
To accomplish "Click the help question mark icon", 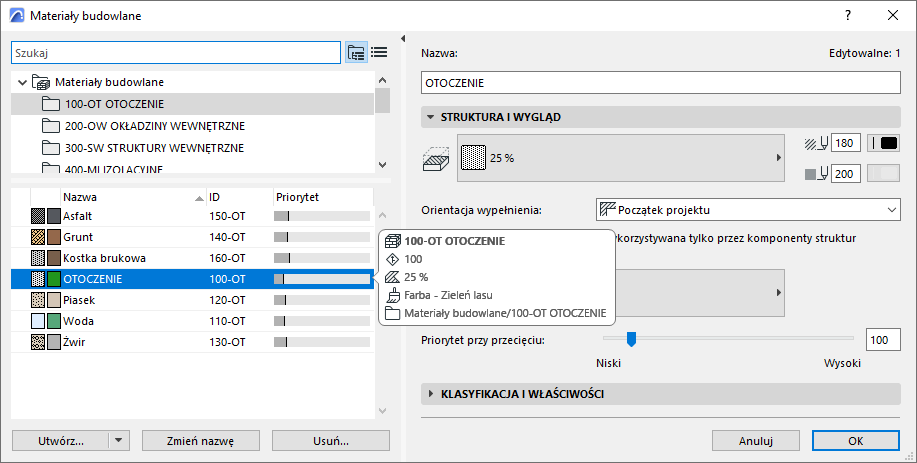I will [x=848, y=15].
